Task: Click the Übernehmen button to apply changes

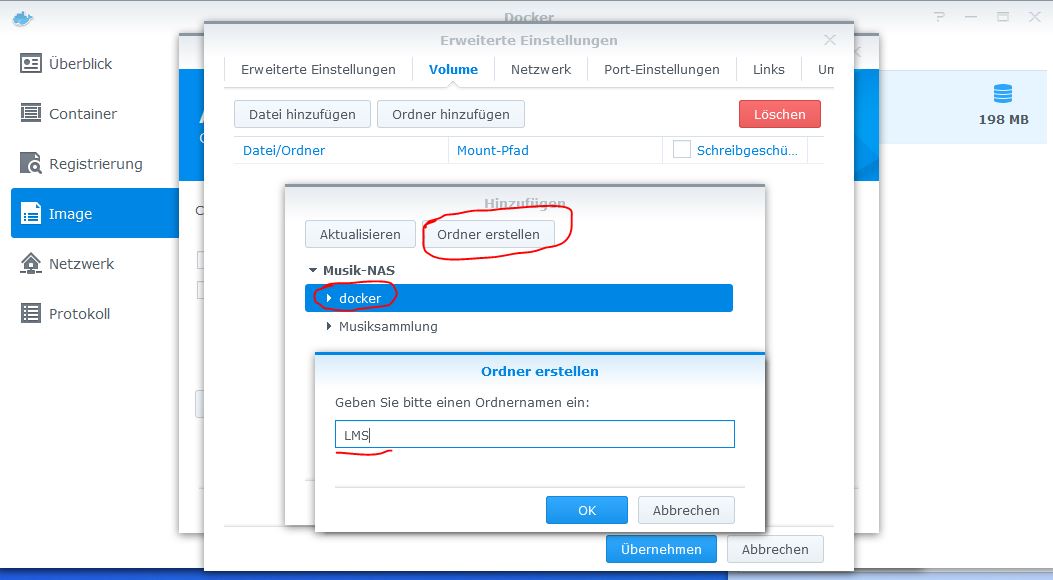Action: coord(661,549)
